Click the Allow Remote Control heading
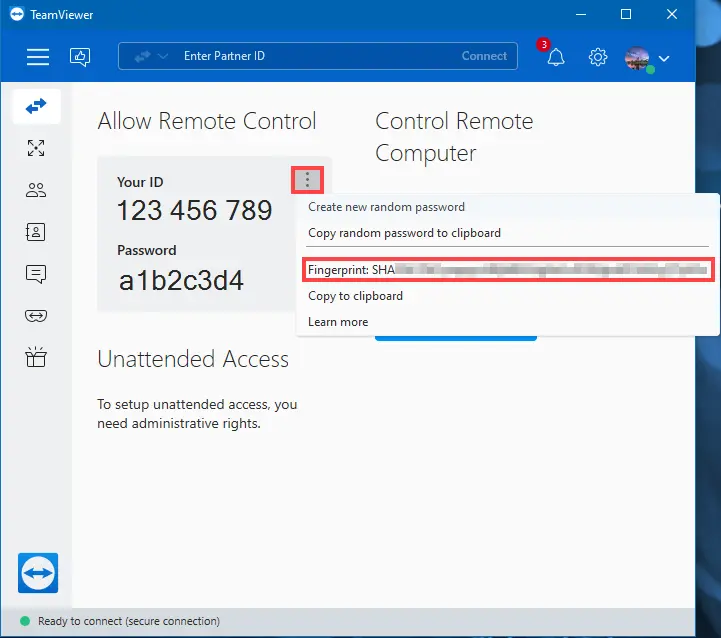The image size is (721, 638). tap(207, 121)
